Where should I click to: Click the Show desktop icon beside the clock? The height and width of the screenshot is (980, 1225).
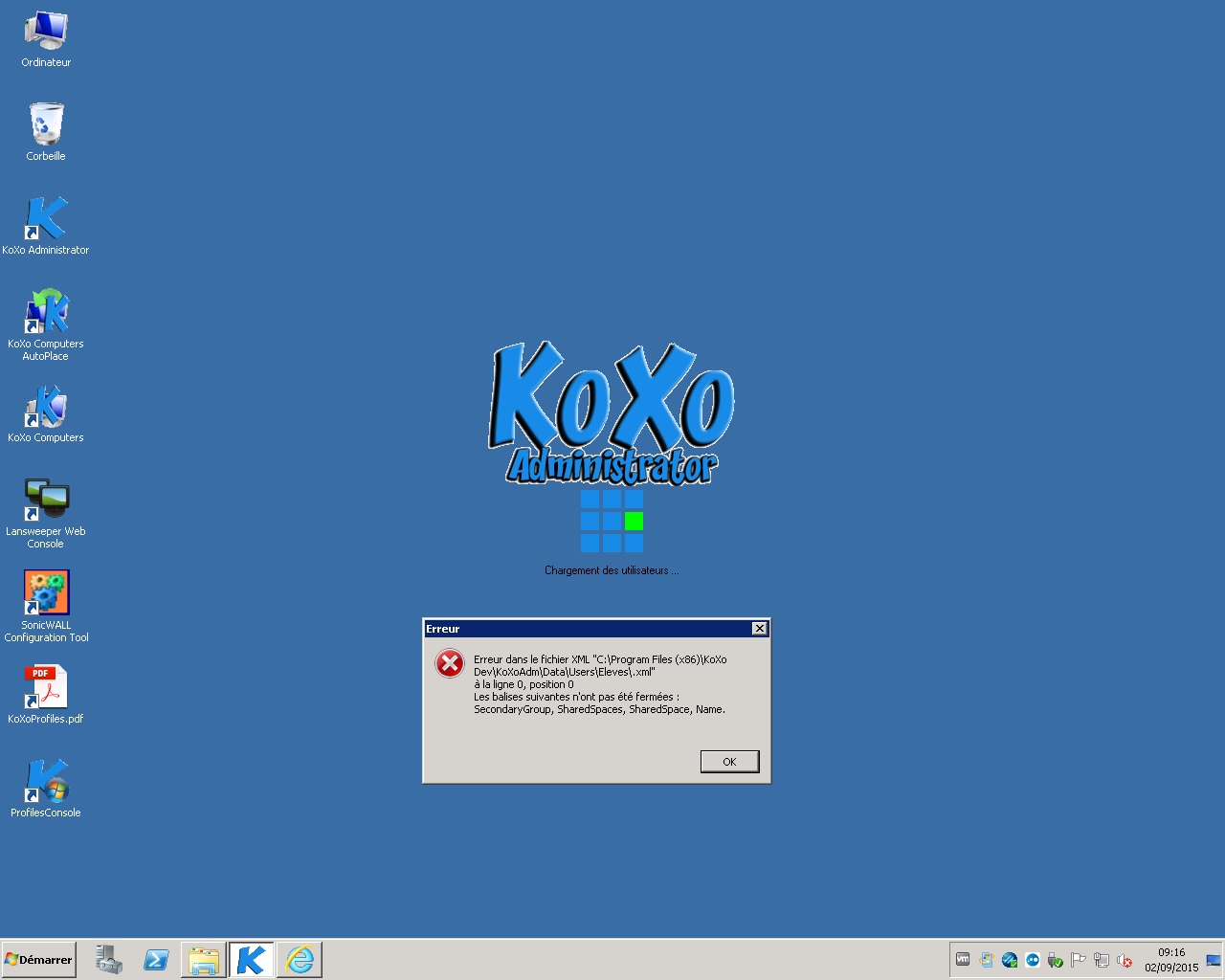click(1214, 960)
